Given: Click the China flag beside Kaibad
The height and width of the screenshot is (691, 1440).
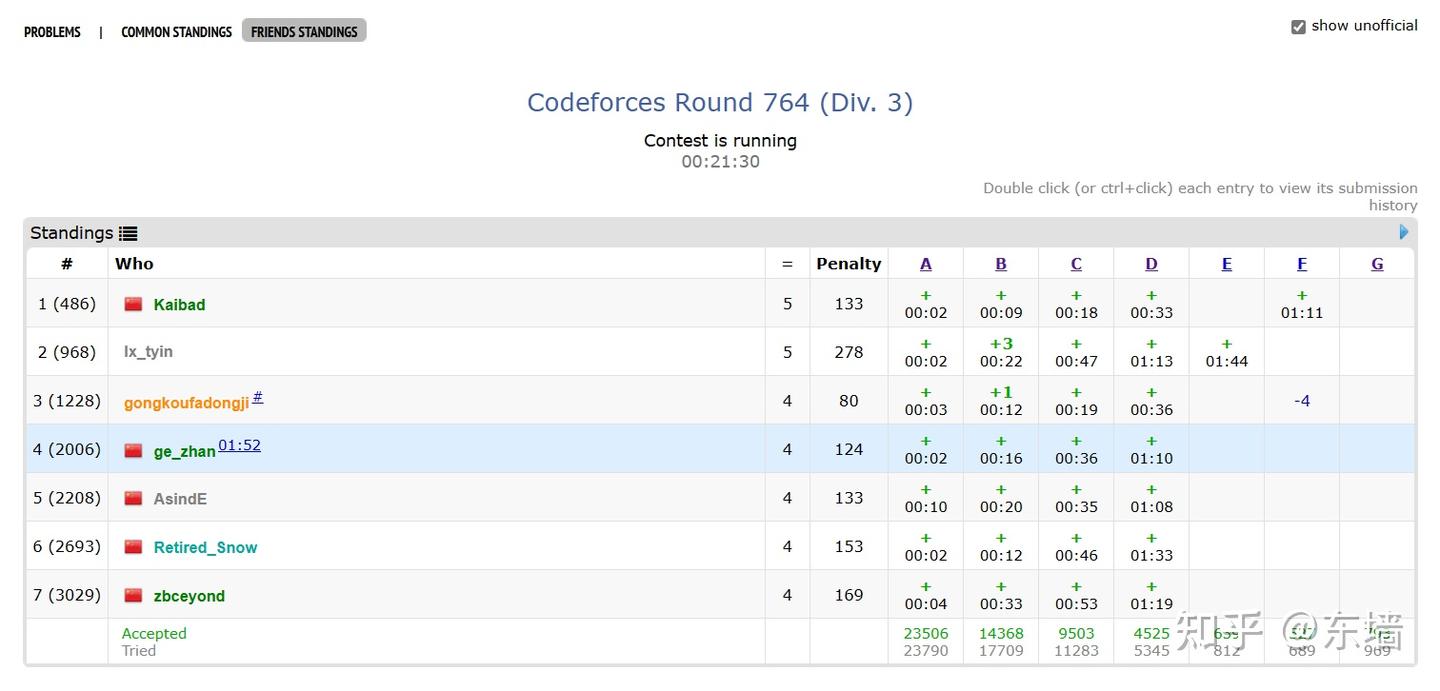Looking at the screenshot, I should [x=133, y=304].
